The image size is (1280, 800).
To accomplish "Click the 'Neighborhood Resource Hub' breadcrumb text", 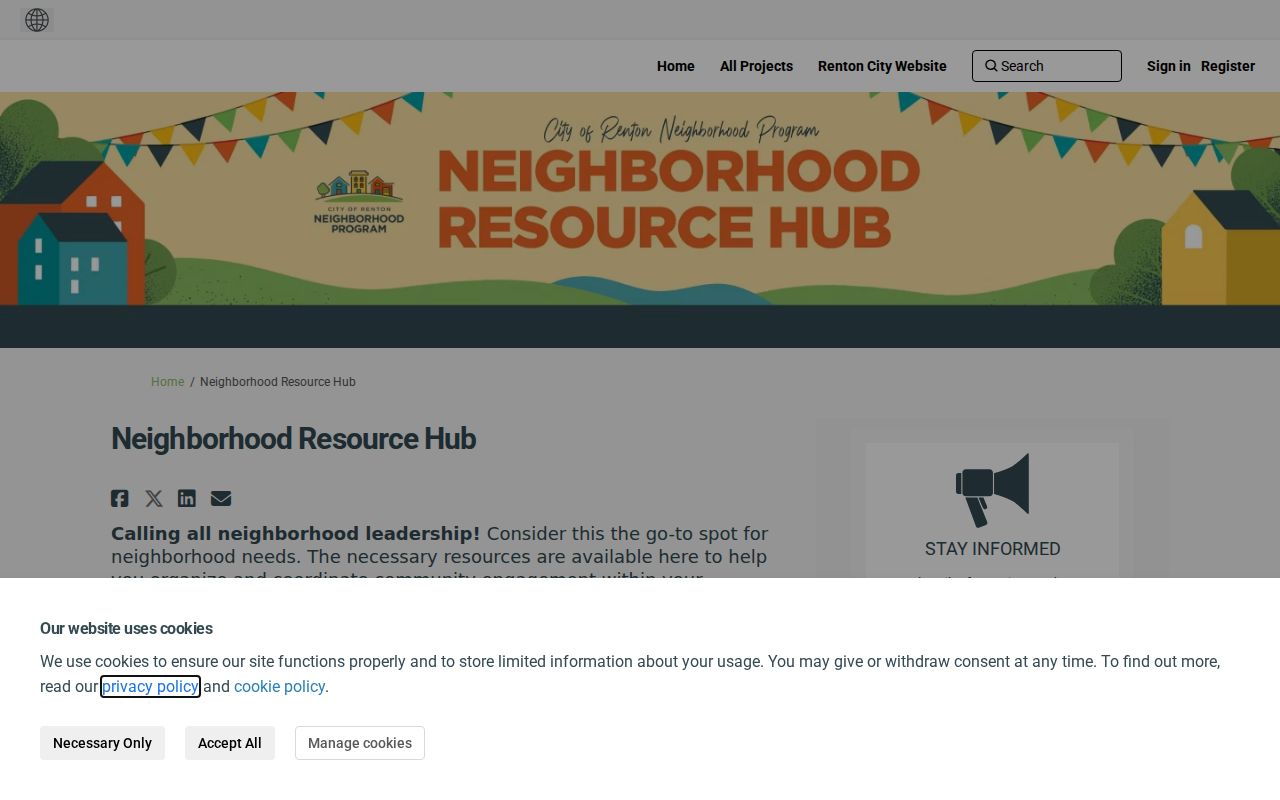I will click(x=278, y=382).
